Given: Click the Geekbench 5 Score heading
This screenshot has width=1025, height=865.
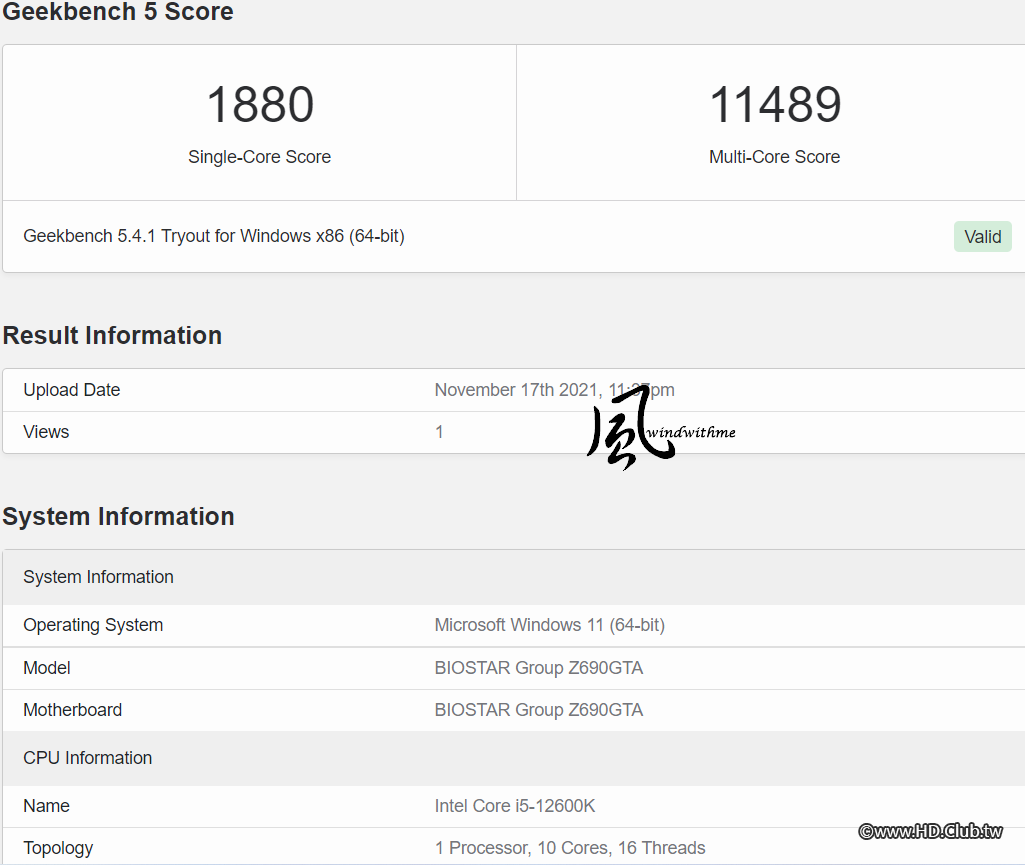Looking at the screenshot, I should click(118, 12).
